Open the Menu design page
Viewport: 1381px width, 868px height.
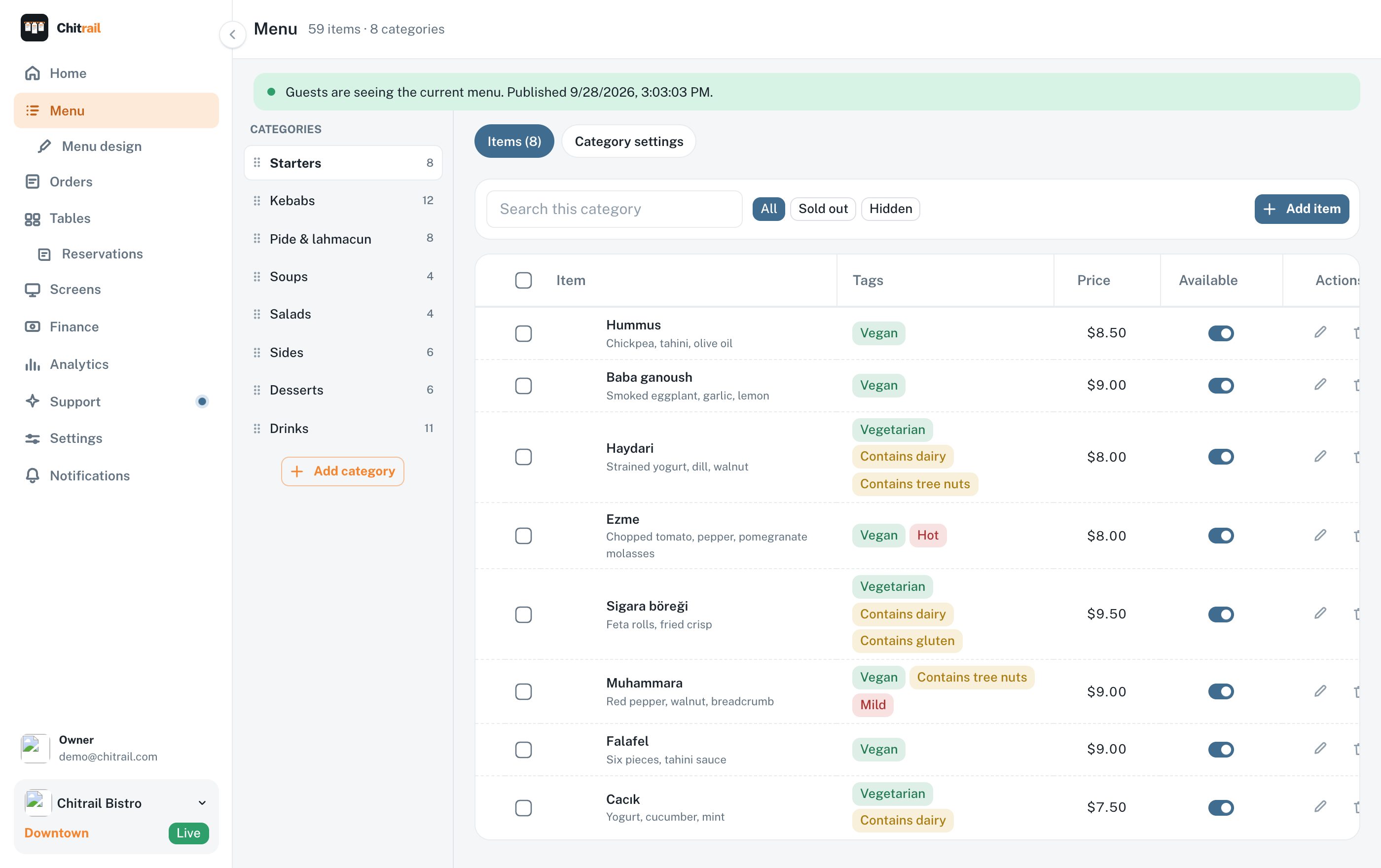tap(116, 146)
